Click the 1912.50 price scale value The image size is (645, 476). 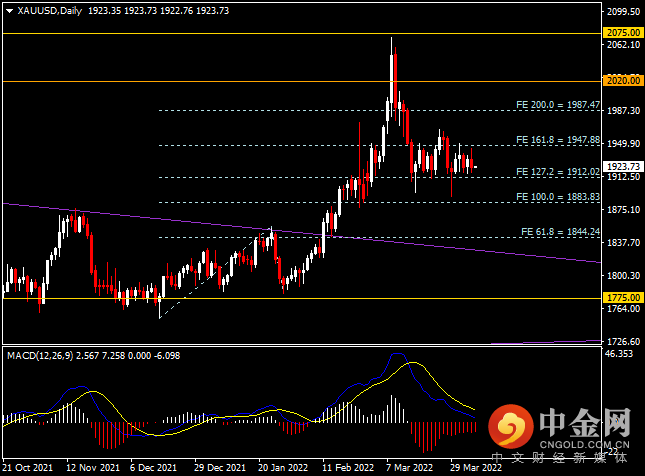[x=624, y=176]
